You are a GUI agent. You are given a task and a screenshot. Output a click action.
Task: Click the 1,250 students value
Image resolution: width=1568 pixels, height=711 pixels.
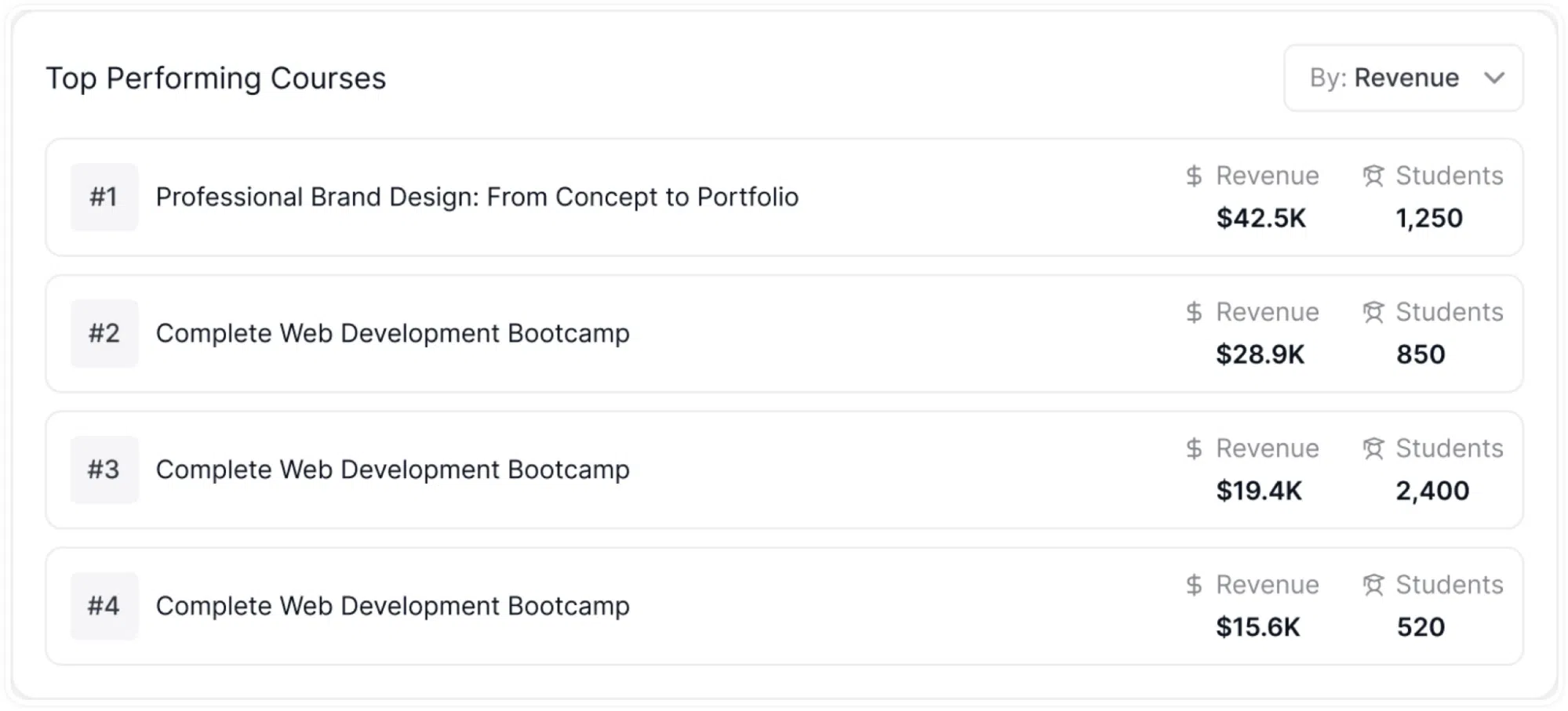tap(1429, 218)
